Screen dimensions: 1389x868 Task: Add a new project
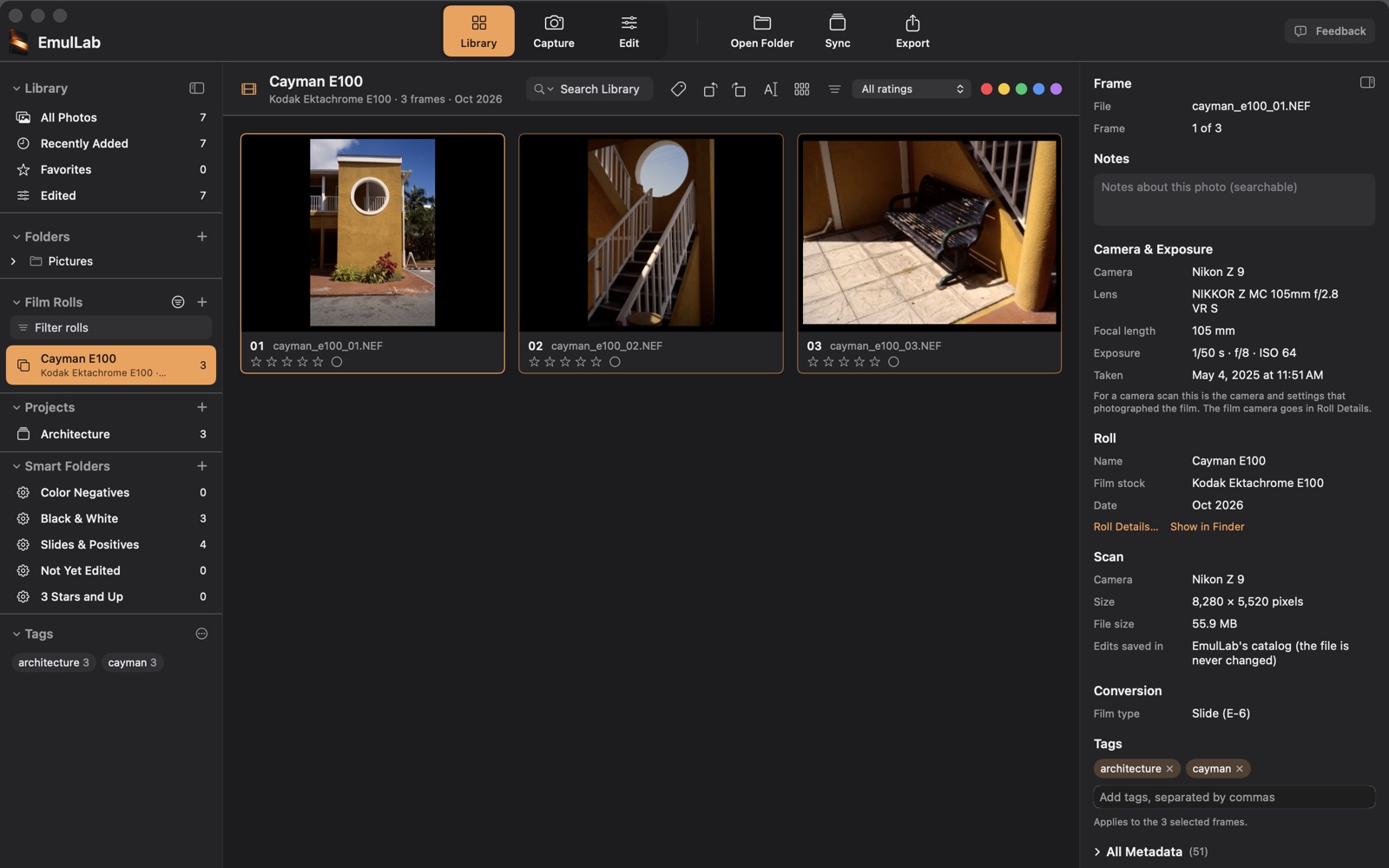(202, 407)
